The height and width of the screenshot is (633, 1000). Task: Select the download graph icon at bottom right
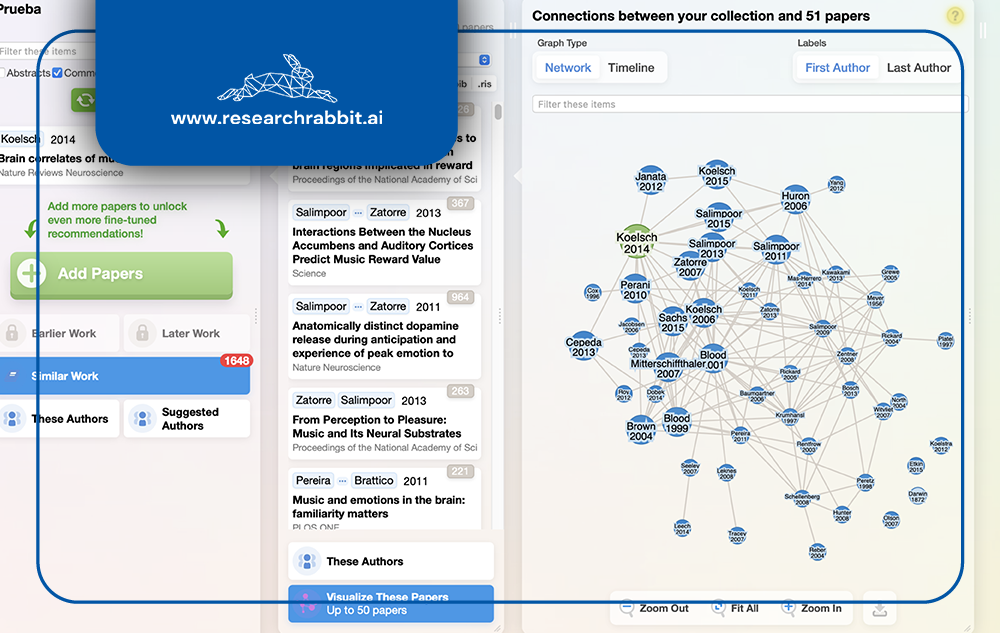[879, 610]
